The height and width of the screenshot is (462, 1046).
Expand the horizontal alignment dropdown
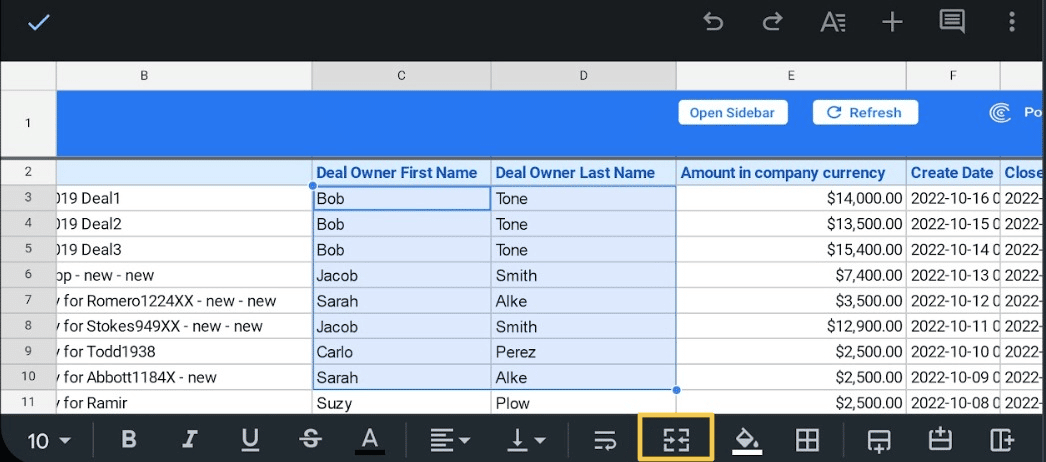click(x=450, y=440)
